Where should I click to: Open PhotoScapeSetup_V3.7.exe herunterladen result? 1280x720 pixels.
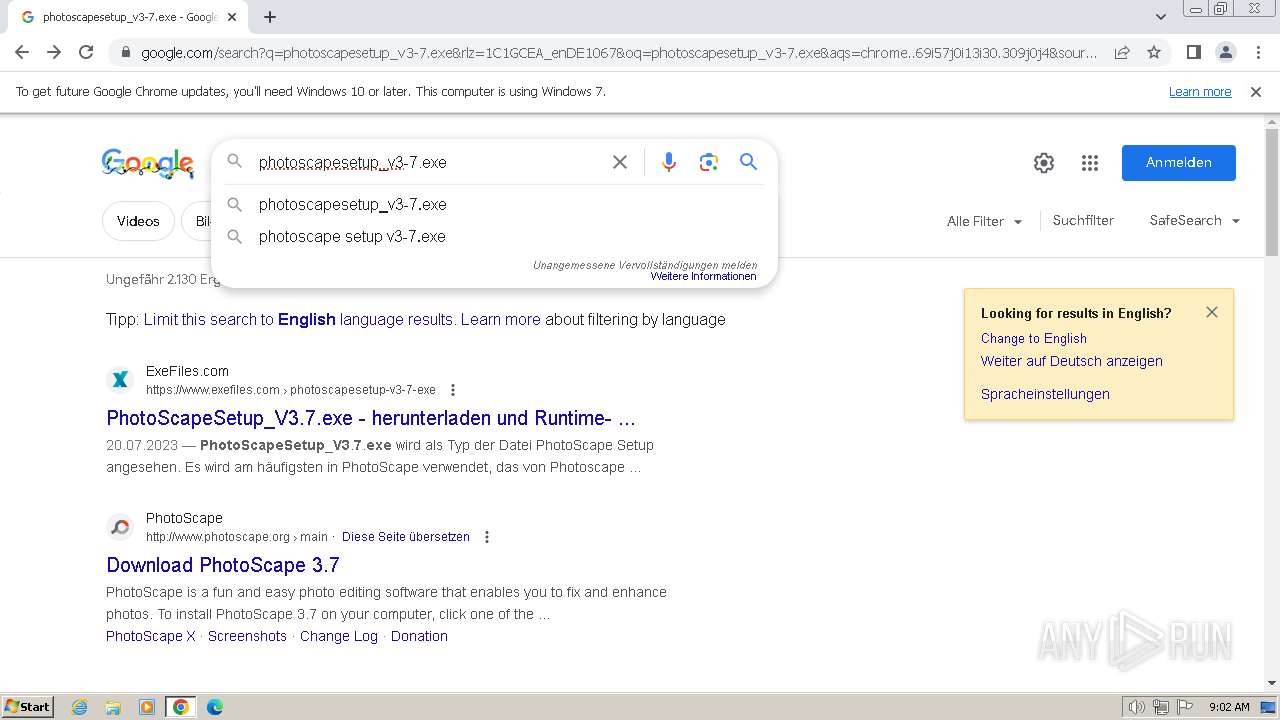tap(371, 418)
